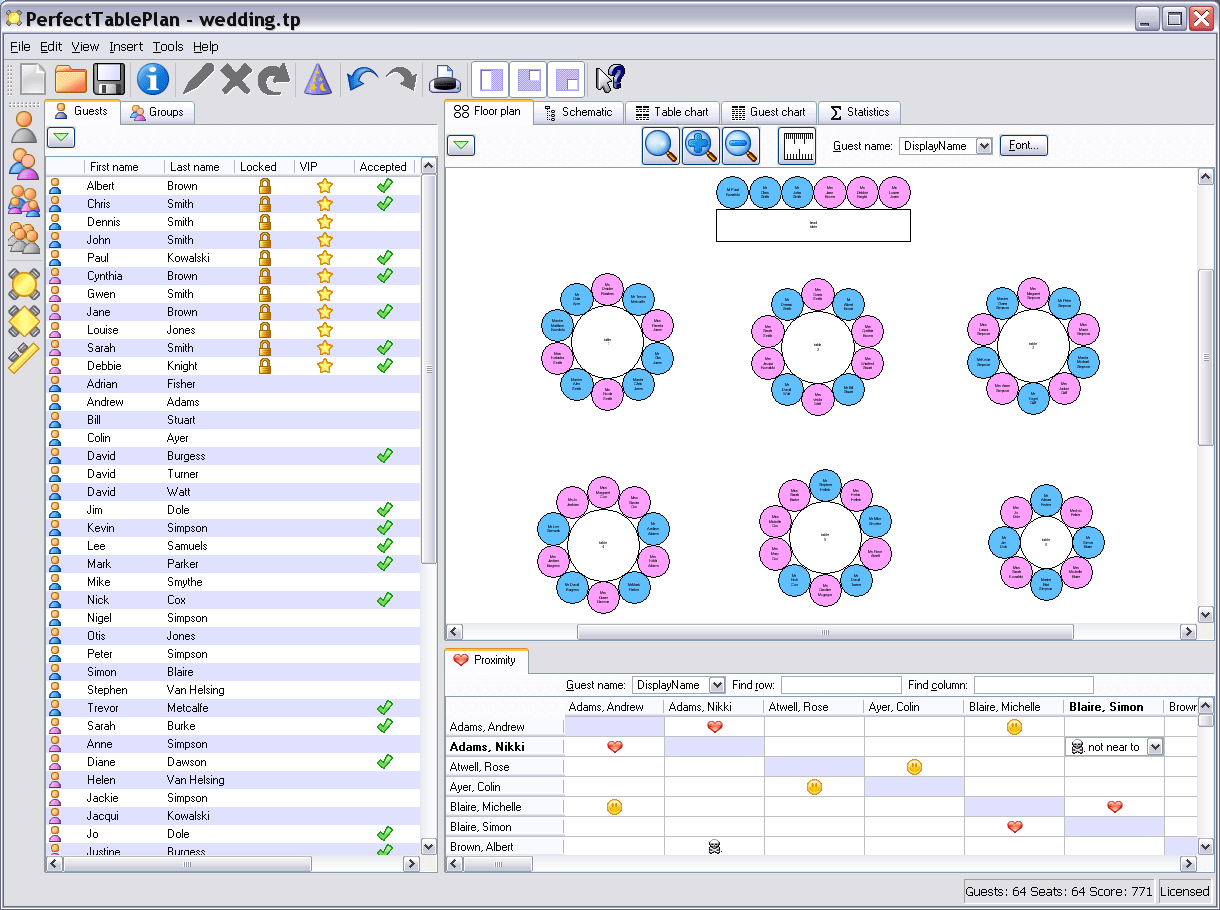The height and width of the screenshot is (910, 1220).
Task: Insert a group of guests from the sidebar
Action: click(x=24, y=237)
